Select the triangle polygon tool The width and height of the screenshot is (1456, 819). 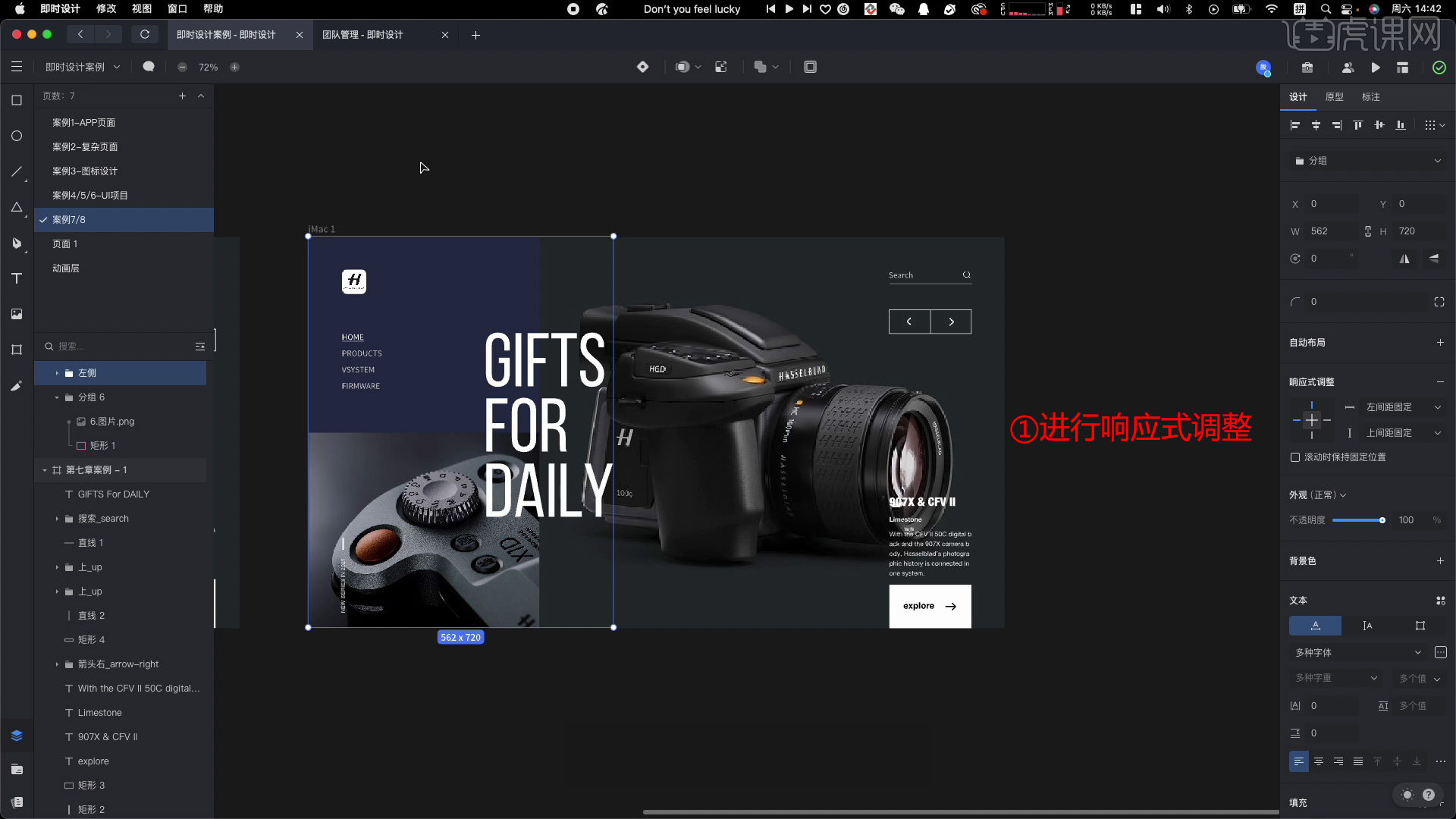(x=17, y=207)
